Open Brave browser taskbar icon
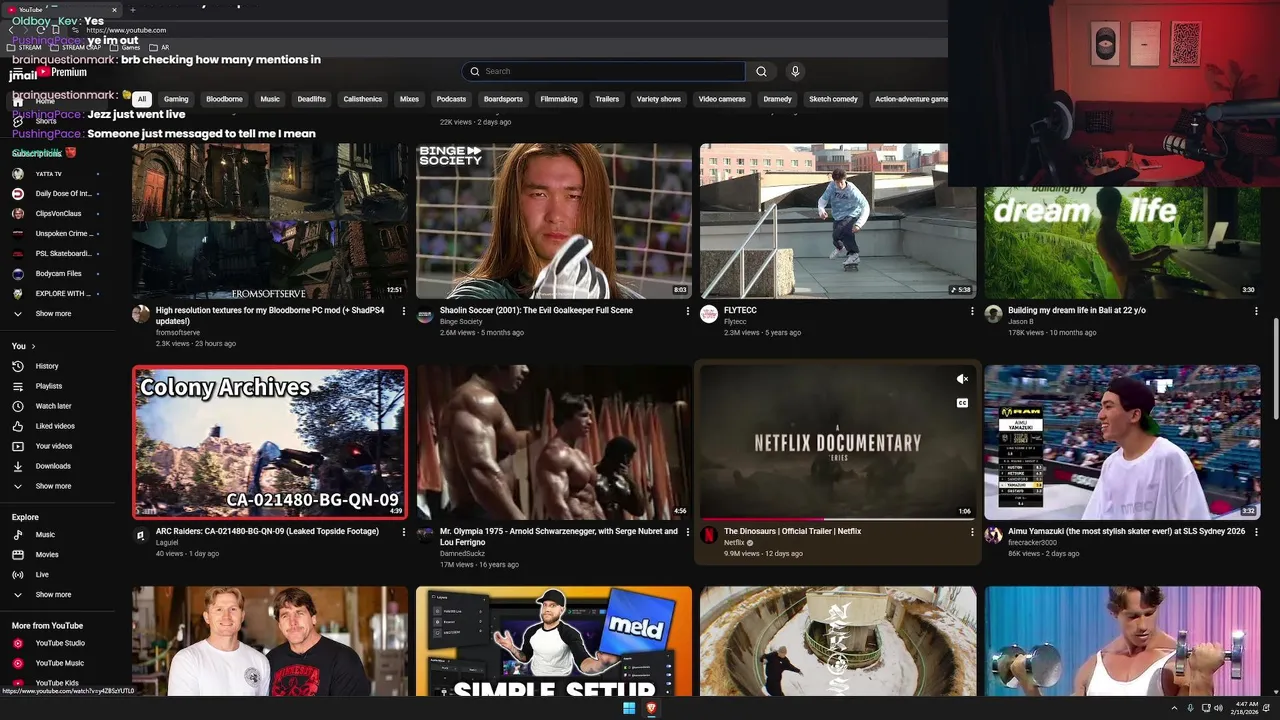Image resolution: width=1280 pixels, height=720 pixels. (x=651, y=708)
